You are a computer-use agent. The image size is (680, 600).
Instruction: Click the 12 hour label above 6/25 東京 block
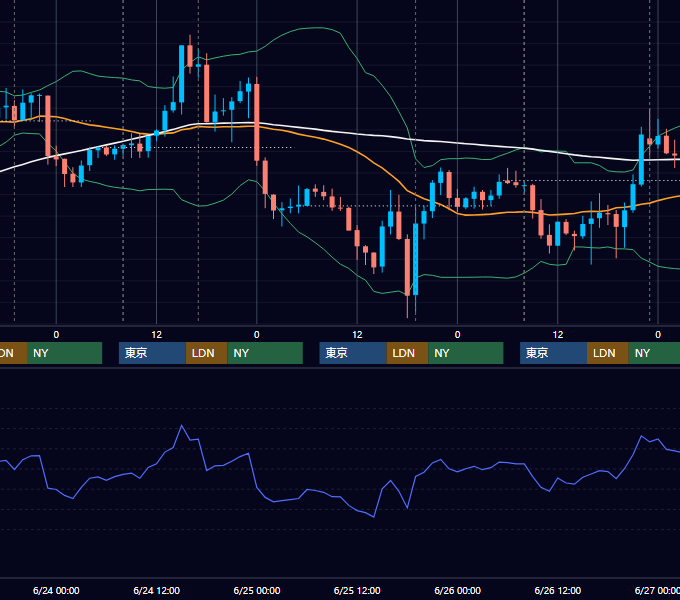pos(357,335)
